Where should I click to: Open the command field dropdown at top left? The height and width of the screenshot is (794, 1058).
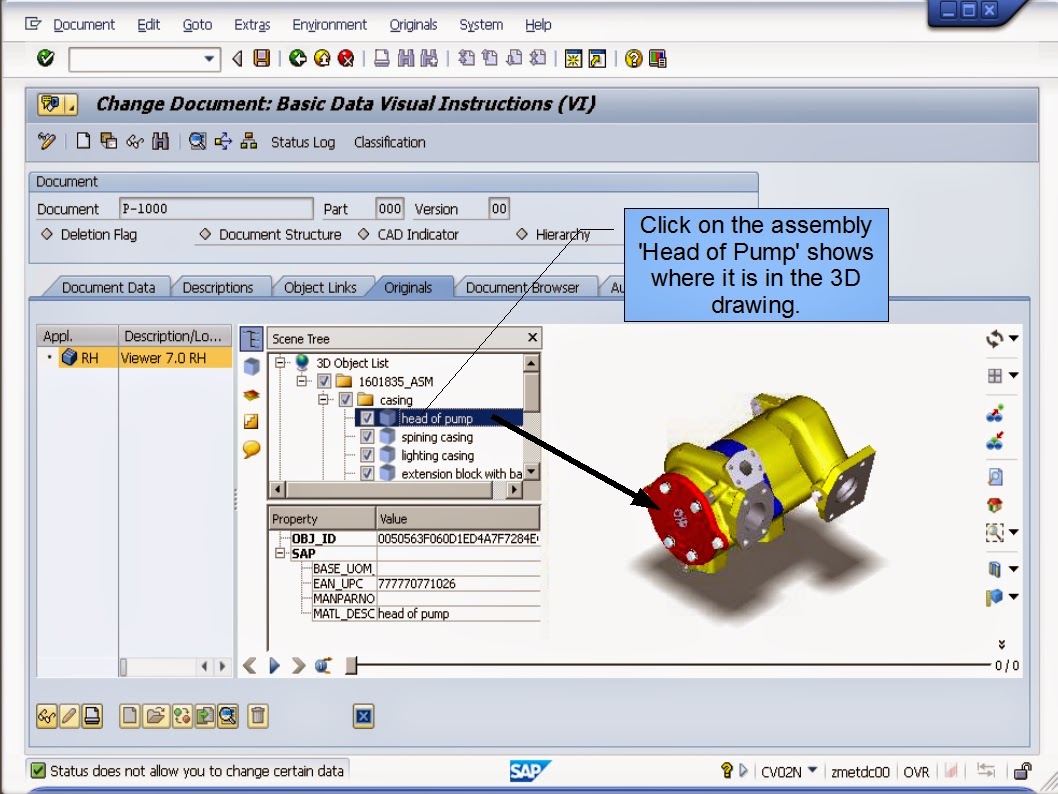pyautogui.click(x=209, y=59)
